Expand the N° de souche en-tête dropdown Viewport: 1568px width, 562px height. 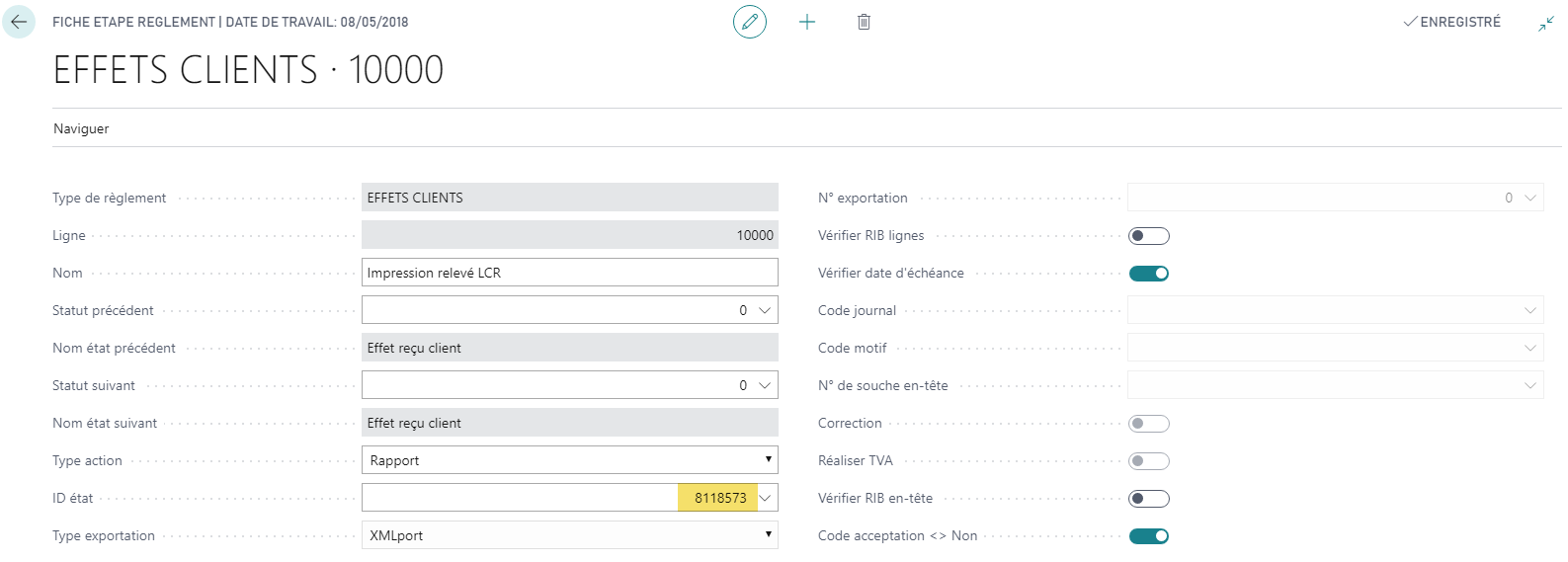1529,385
